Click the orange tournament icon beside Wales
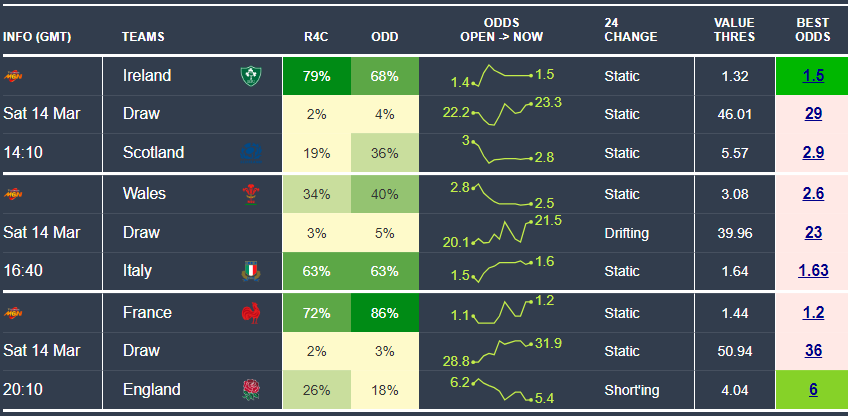 click(15, 193)
